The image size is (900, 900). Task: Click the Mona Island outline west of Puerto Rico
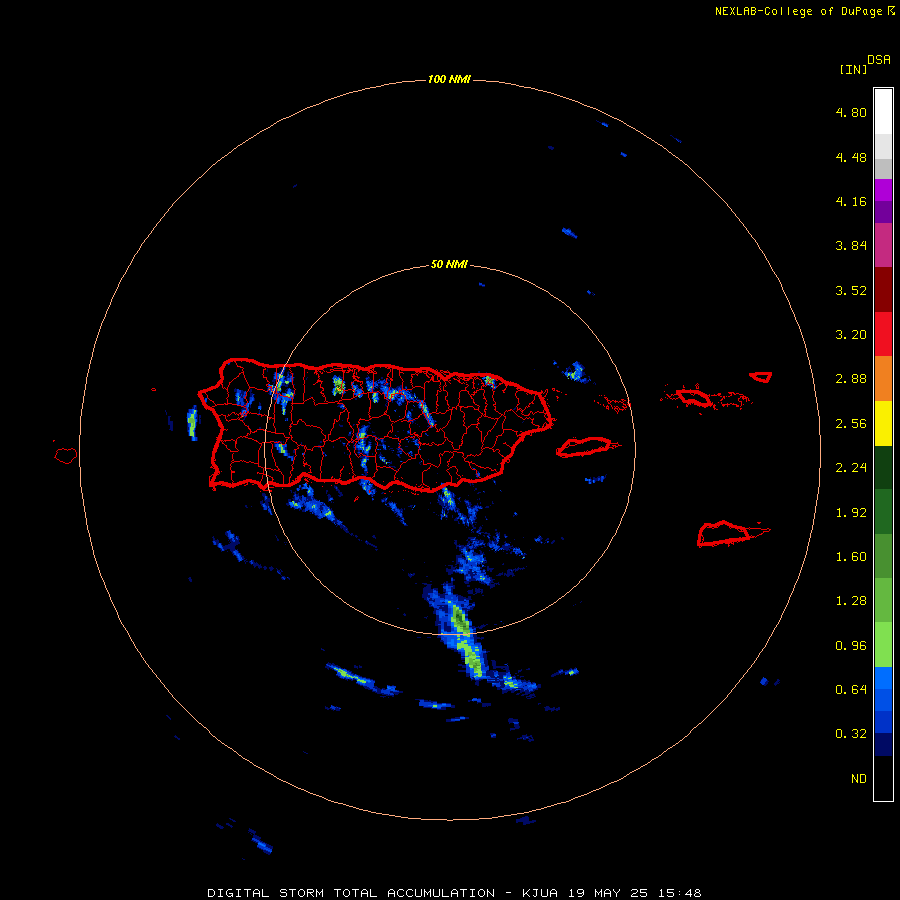tap(66, 456)
